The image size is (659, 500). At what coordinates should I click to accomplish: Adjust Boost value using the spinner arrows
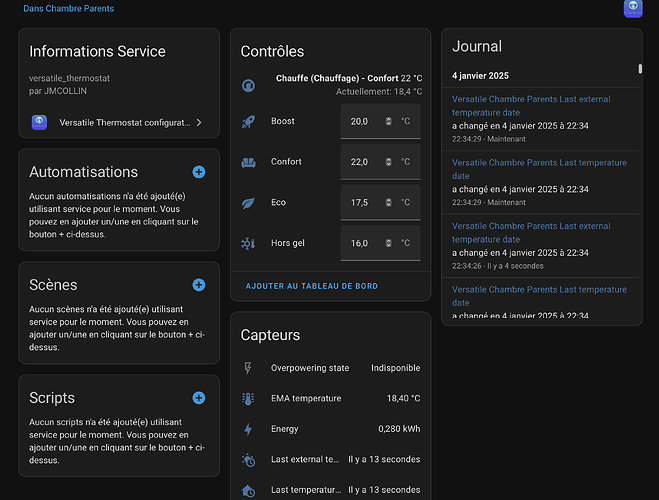coord(388,121)
